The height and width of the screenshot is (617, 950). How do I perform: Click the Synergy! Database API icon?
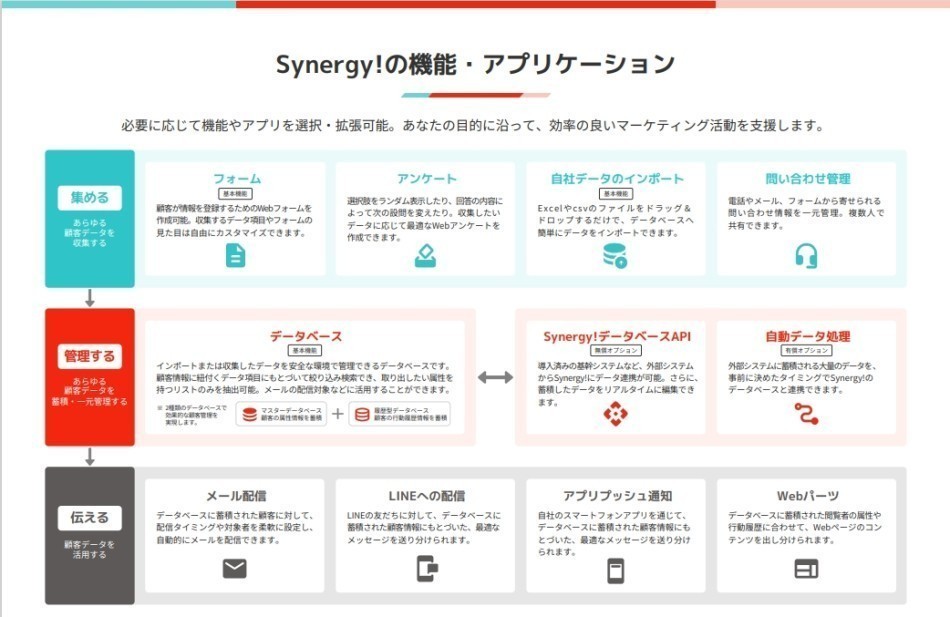[614, 414]
